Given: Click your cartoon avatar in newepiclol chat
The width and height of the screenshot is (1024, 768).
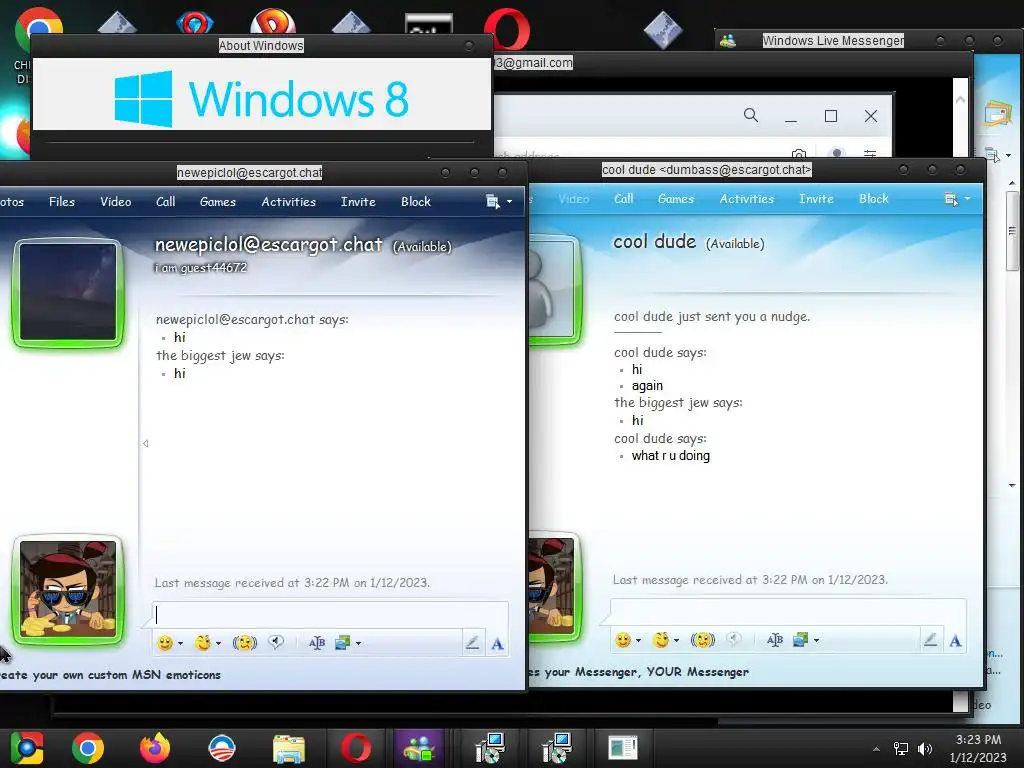Looking at the screenshot, I should coord(68,589).
